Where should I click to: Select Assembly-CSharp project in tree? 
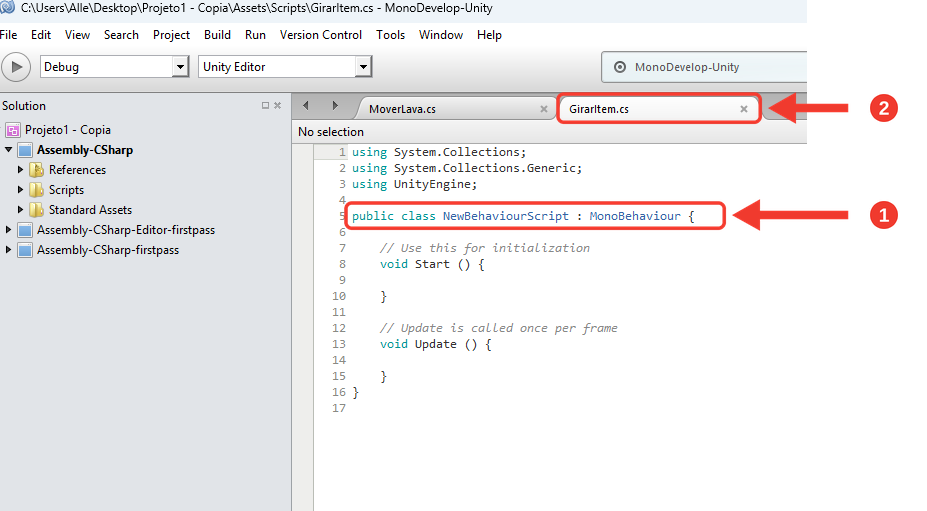pos(85,150)
